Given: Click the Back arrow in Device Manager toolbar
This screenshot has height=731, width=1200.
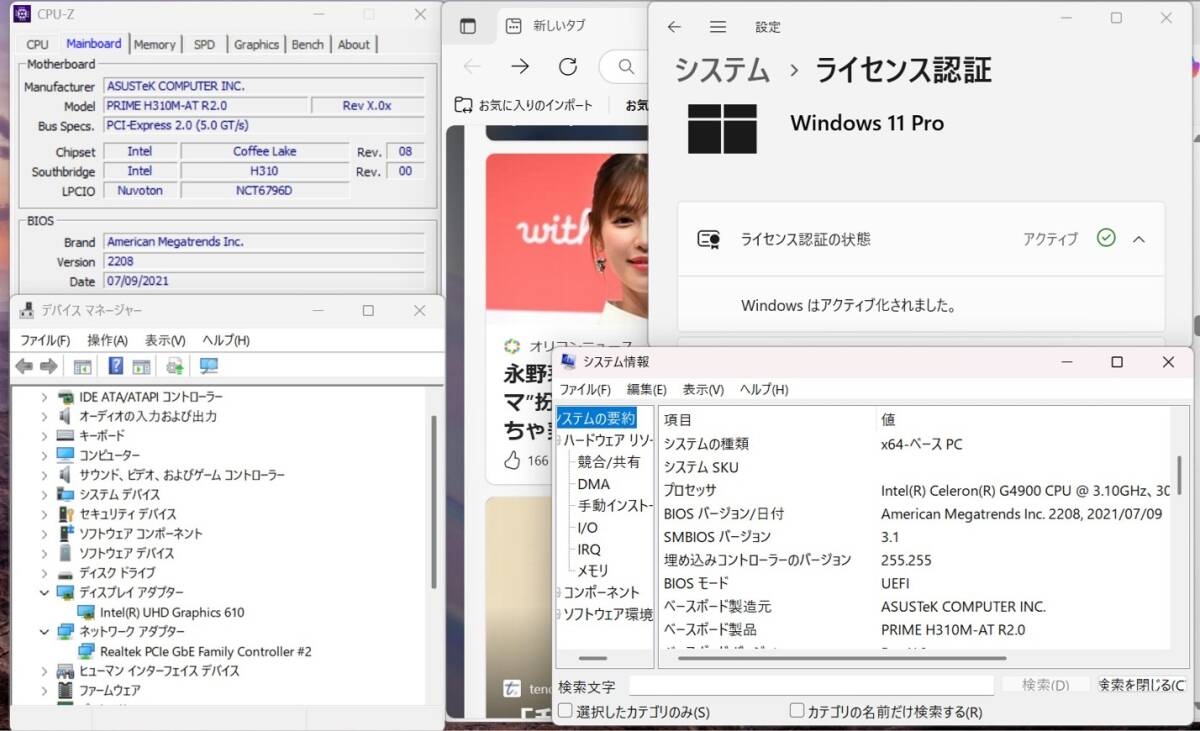Looking at the screenshot, I should pos(24,366).
